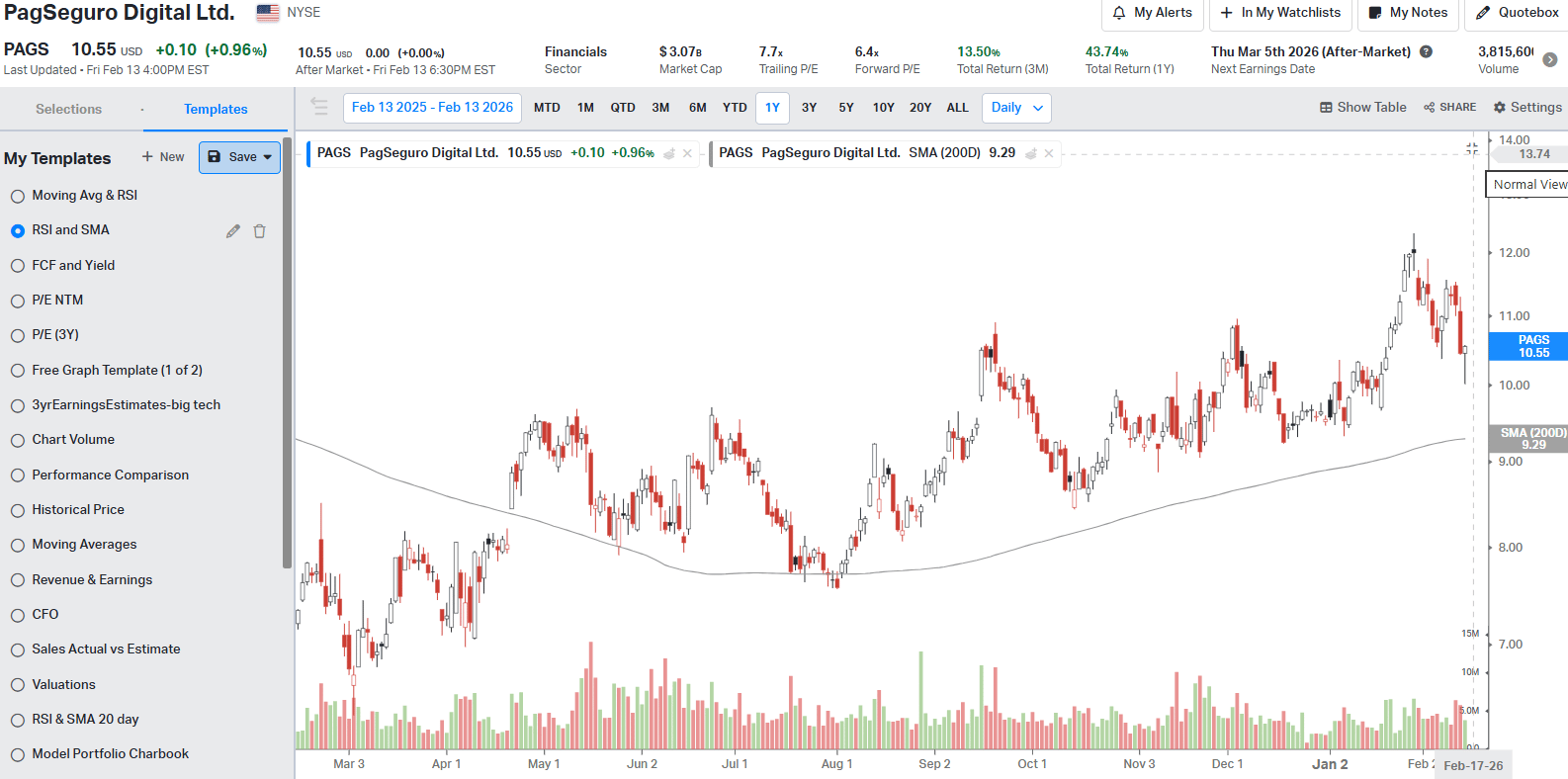The image size is (1568, 779).
Task: Set chart range to 1M
Action: click(x=586, y=108)
